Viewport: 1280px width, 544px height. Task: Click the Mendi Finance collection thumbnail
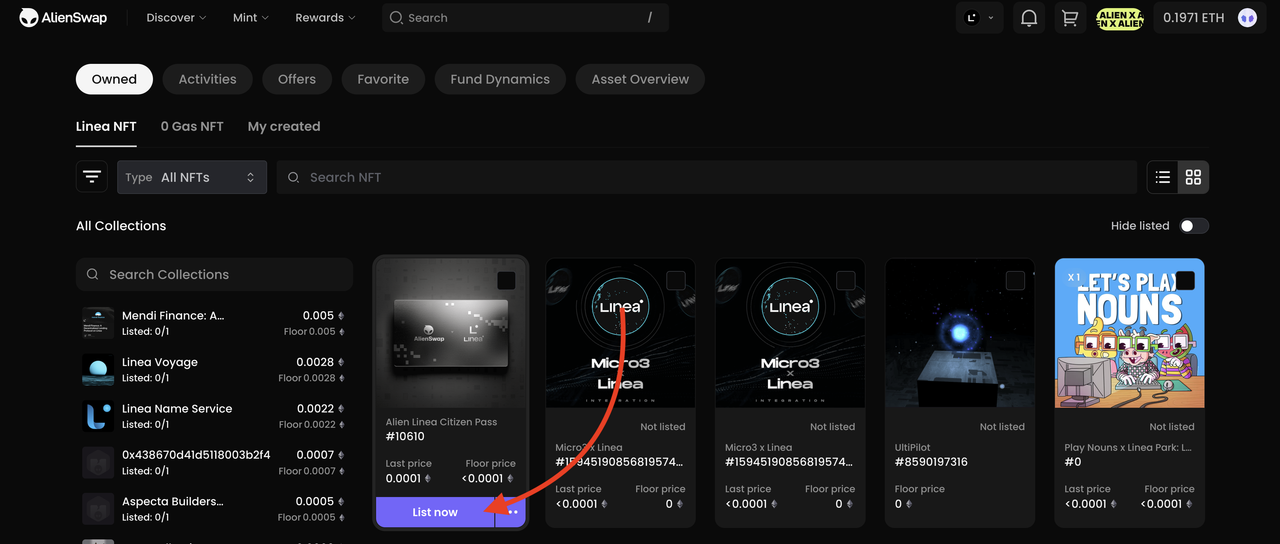[98, 323]
